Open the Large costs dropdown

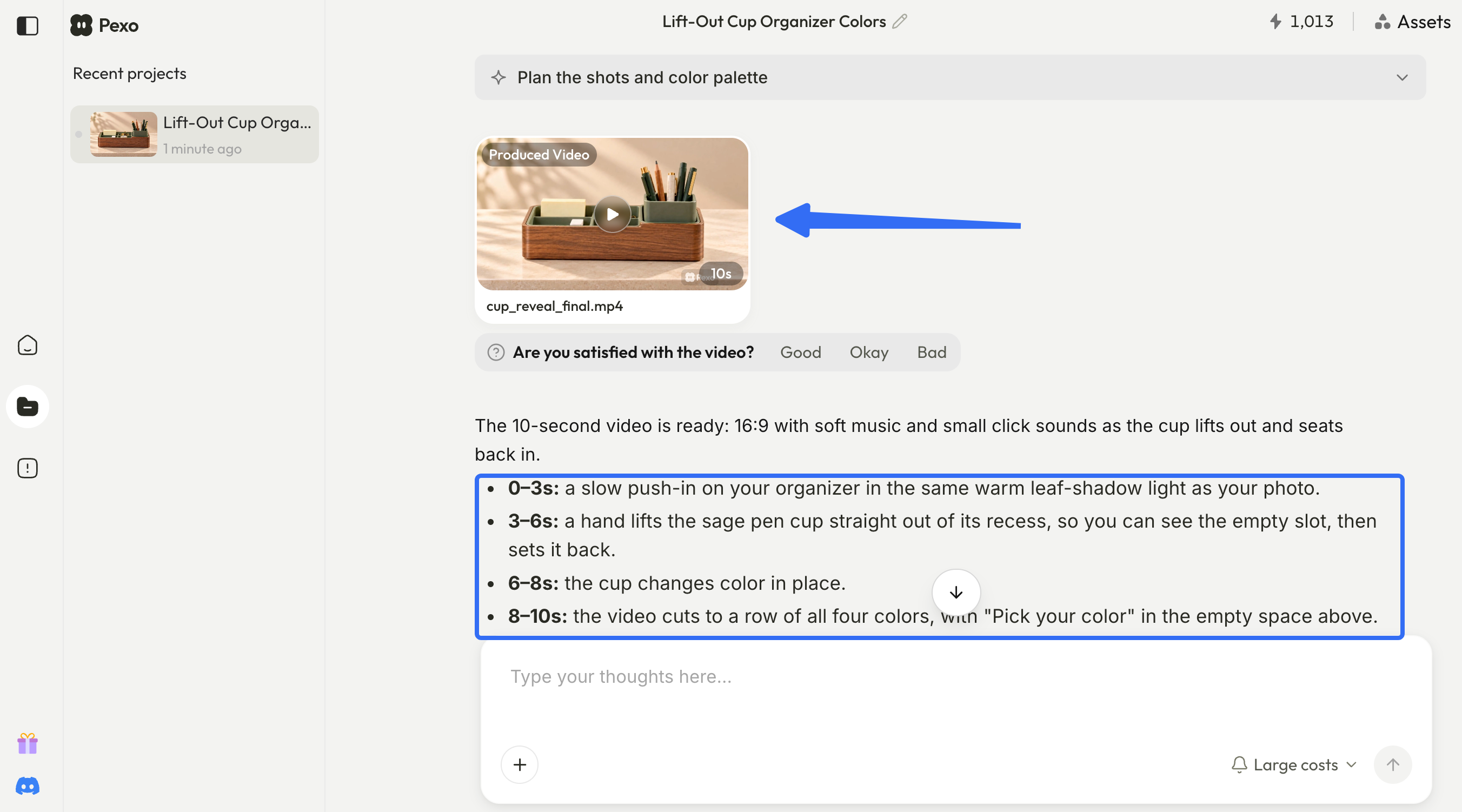point(1294,764)
